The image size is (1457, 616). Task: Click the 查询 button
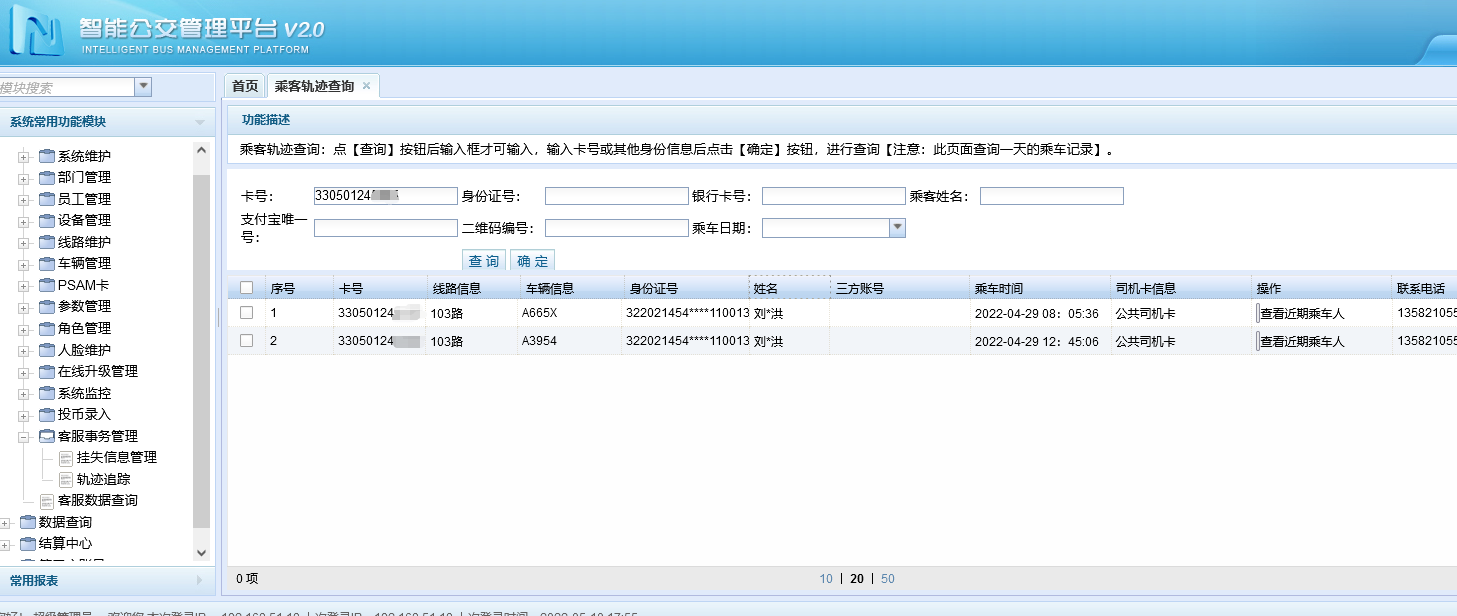click(x=484, y=258)
